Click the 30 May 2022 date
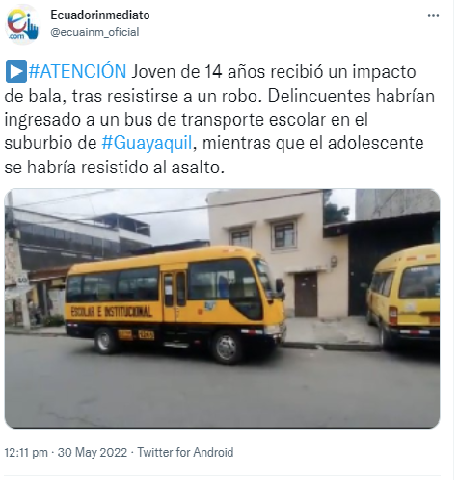Viewport: 459px width, 480px height. click(x=92, y=453)
